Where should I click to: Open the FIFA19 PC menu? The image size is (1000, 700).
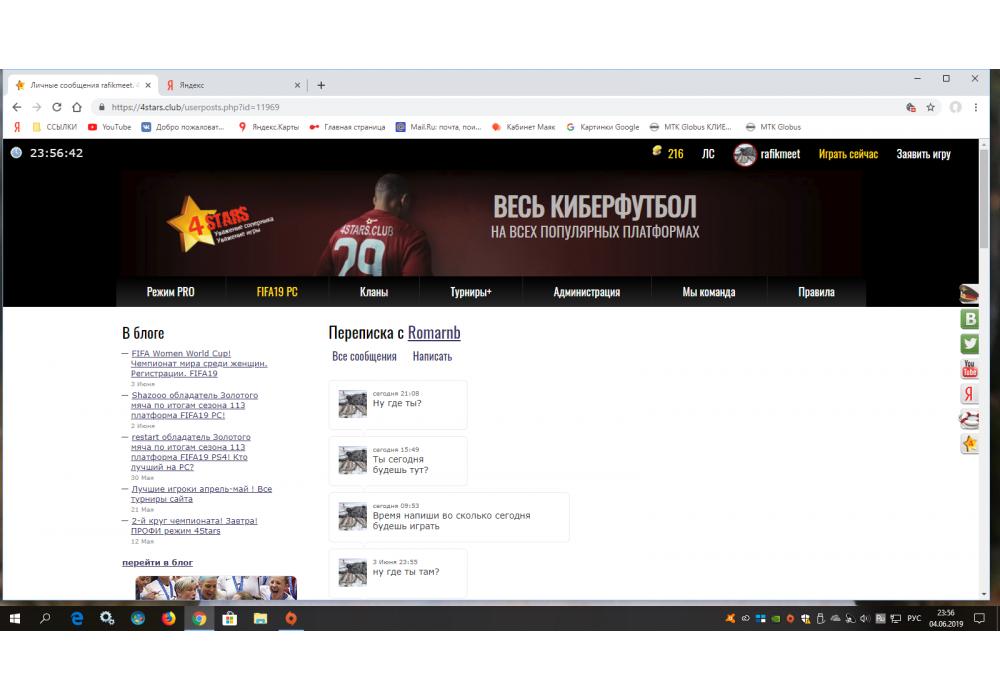click(277, 292)
